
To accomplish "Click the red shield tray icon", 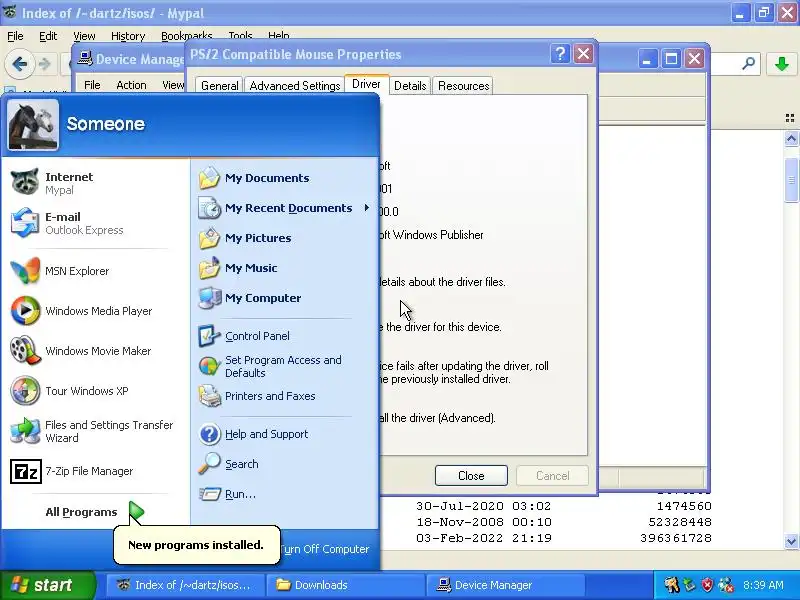I will (x=707, y=585).
